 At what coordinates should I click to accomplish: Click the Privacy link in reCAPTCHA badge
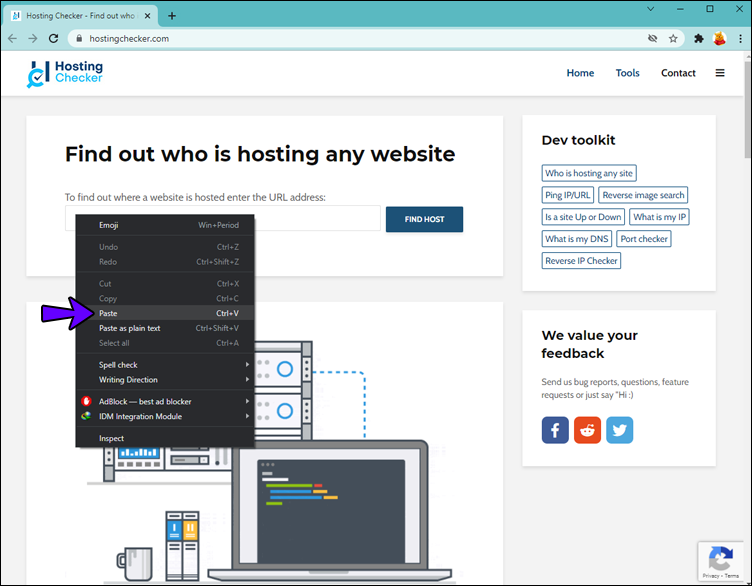pos(711,576)
